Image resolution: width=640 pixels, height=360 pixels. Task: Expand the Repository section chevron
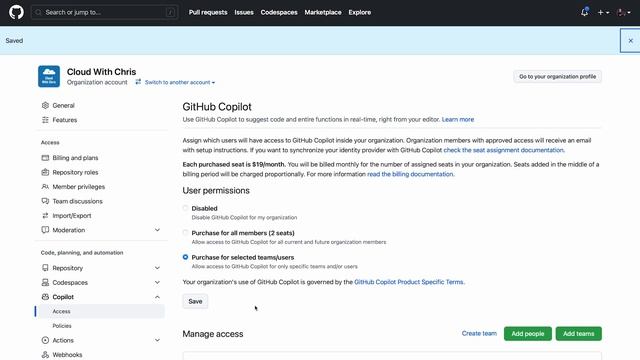point(157,268)
